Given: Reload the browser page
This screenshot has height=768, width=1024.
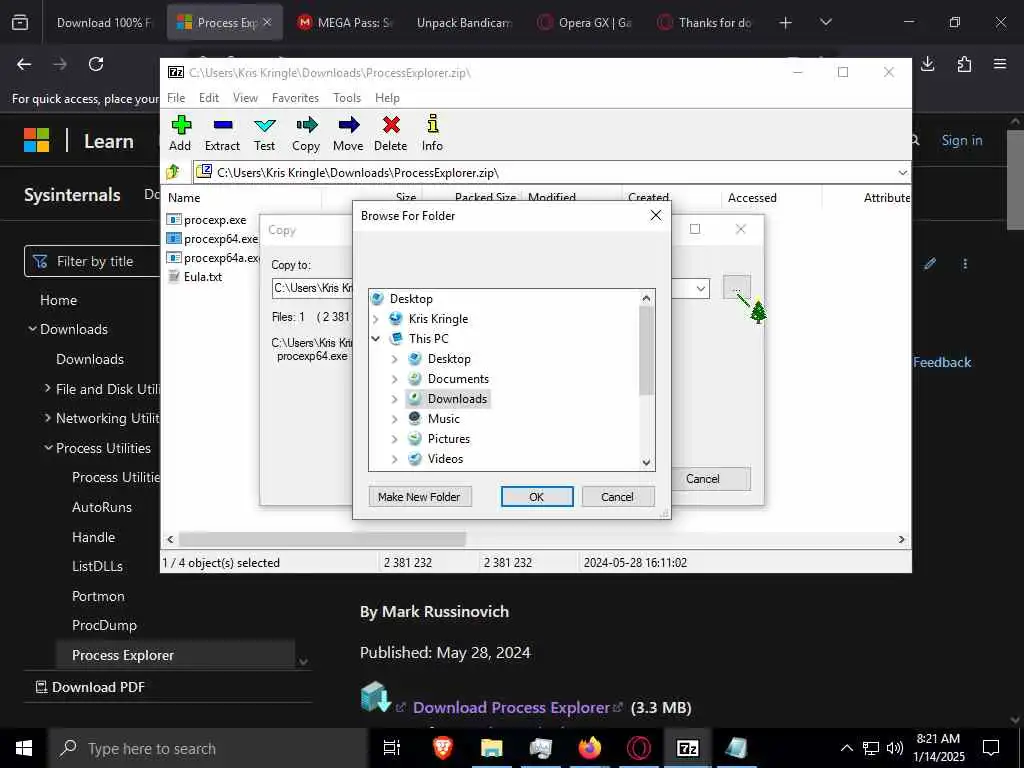Looking at the screenshot, I should [x=96, y=64].
